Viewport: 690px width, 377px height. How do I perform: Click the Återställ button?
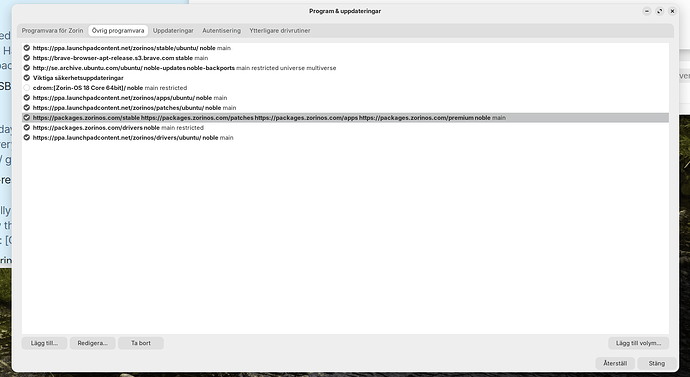(615, 363)
